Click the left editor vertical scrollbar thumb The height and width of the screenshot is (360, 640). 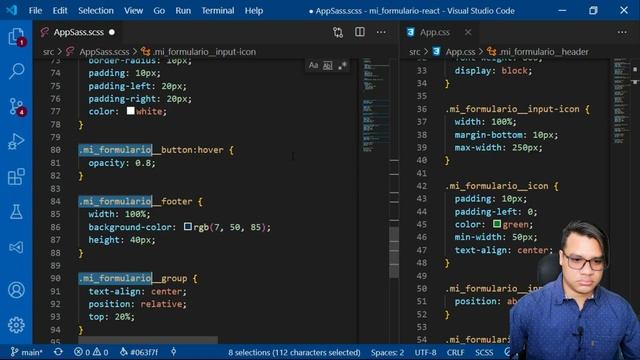coord(394,252)
